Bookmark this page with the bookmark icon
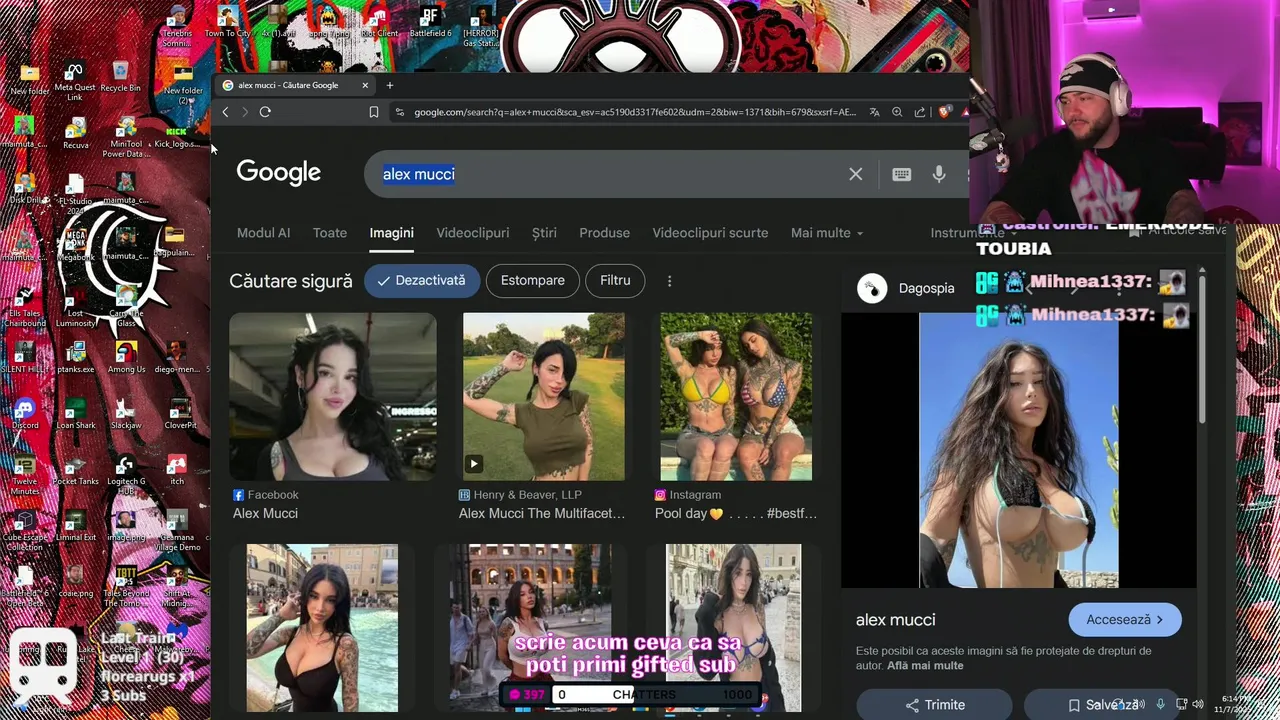 374,112
